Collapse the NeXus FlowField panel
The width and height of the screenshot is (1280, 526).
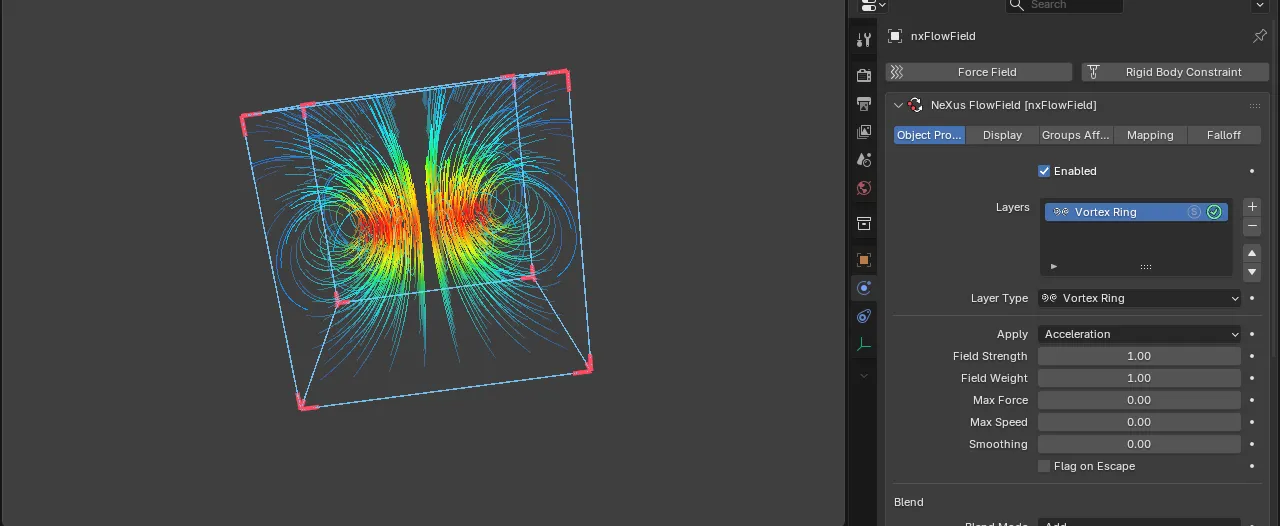click(898, 105)
